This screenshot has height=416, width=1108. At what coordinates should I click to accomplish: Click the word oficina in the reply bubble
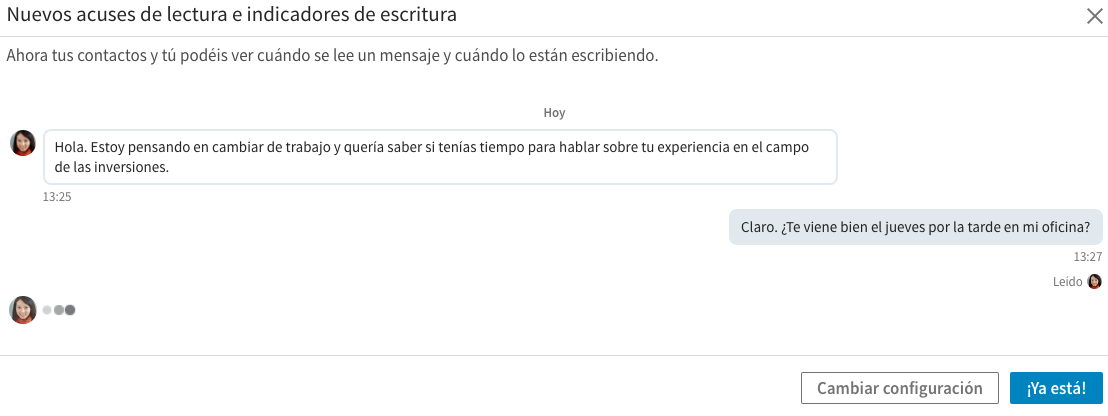coord(1060,226)
